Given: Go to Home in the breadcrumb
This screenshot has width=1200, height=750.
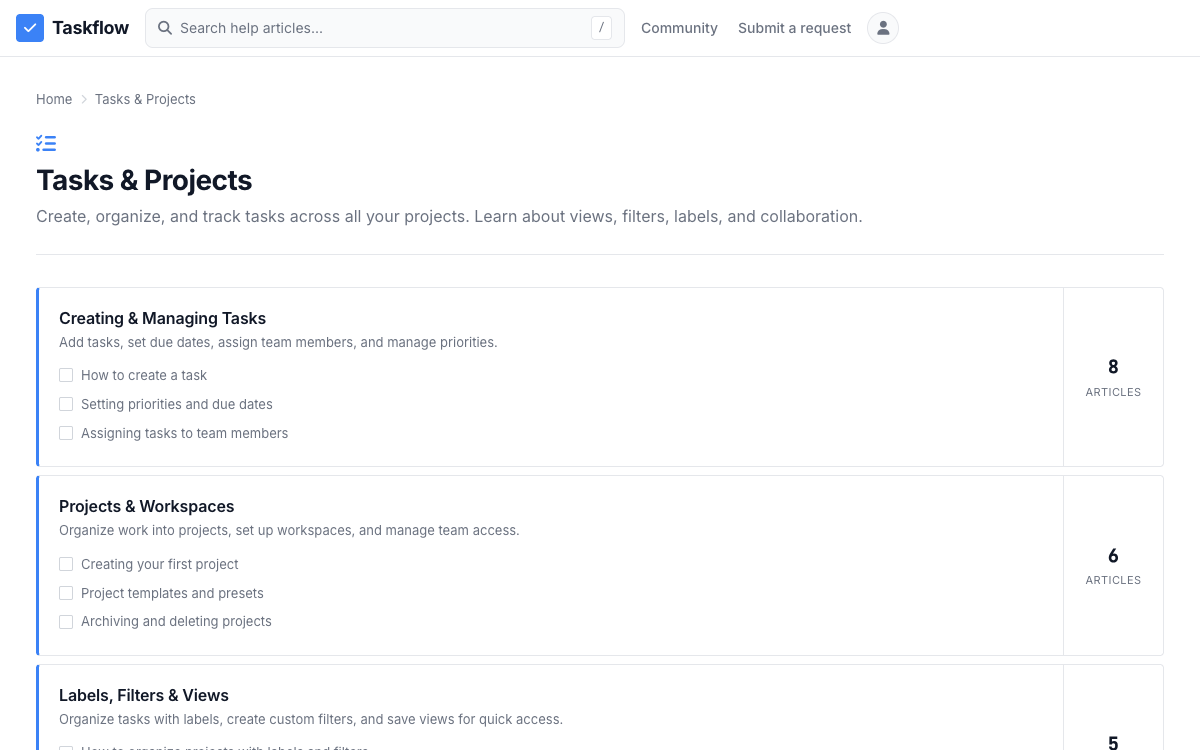Looking at the screenshot, I should (54, 99).
